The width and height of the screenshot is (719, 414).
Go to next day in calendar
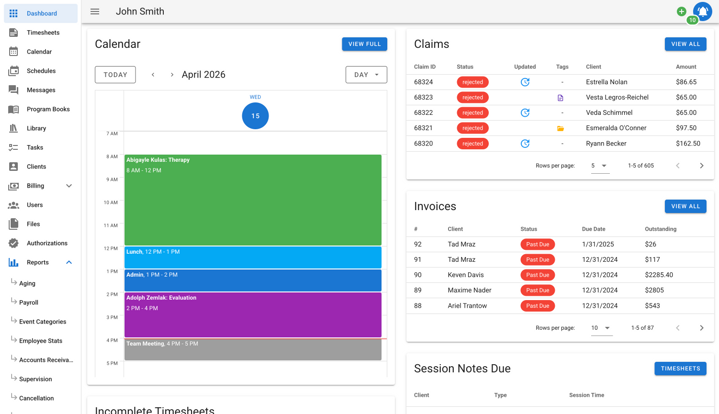(x=172, y=75)
